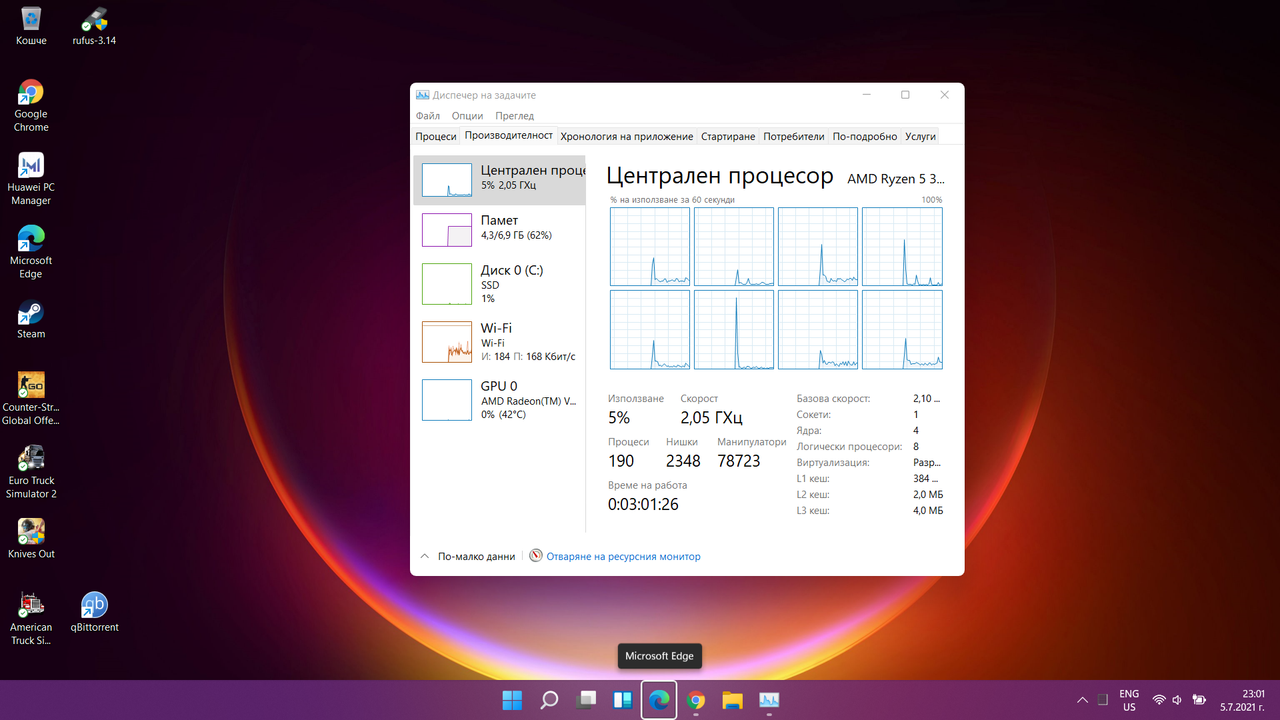Open the Опции menu

coord(467,116)
